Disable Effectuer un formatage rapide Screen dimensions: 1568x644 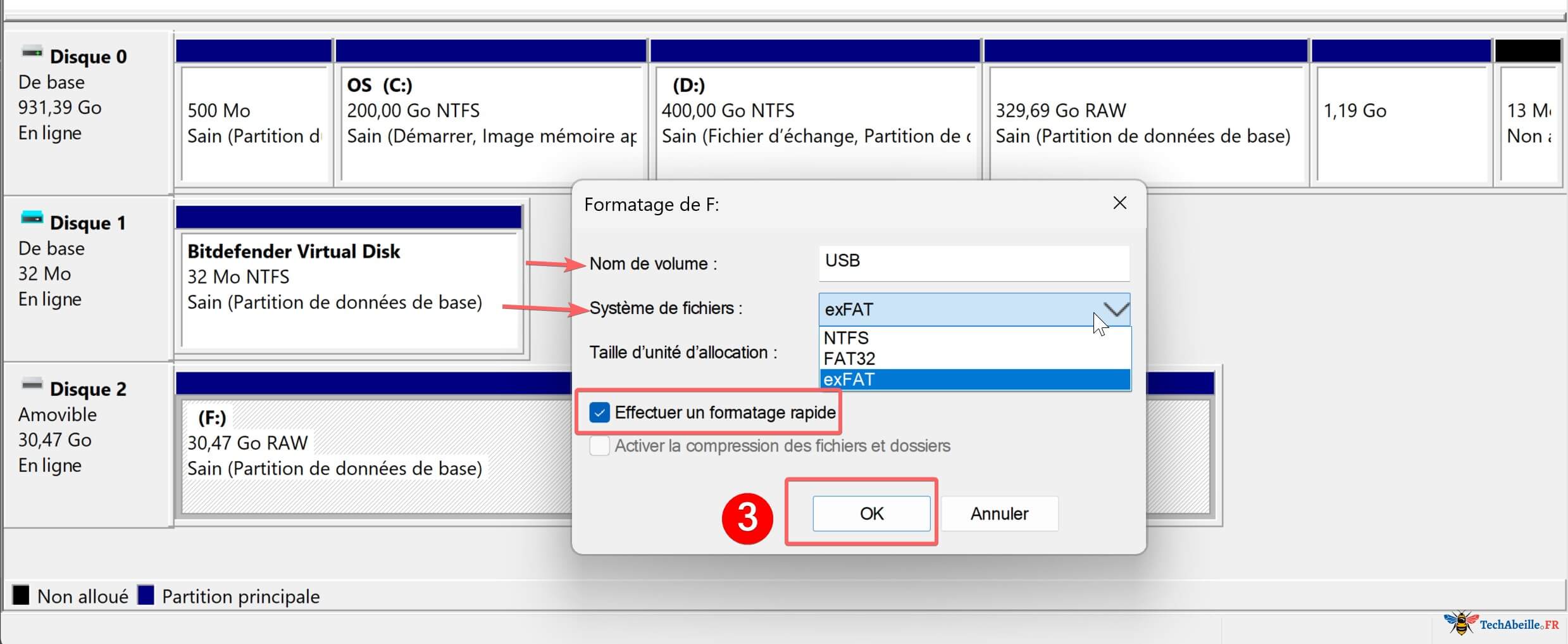pos(599,412)
